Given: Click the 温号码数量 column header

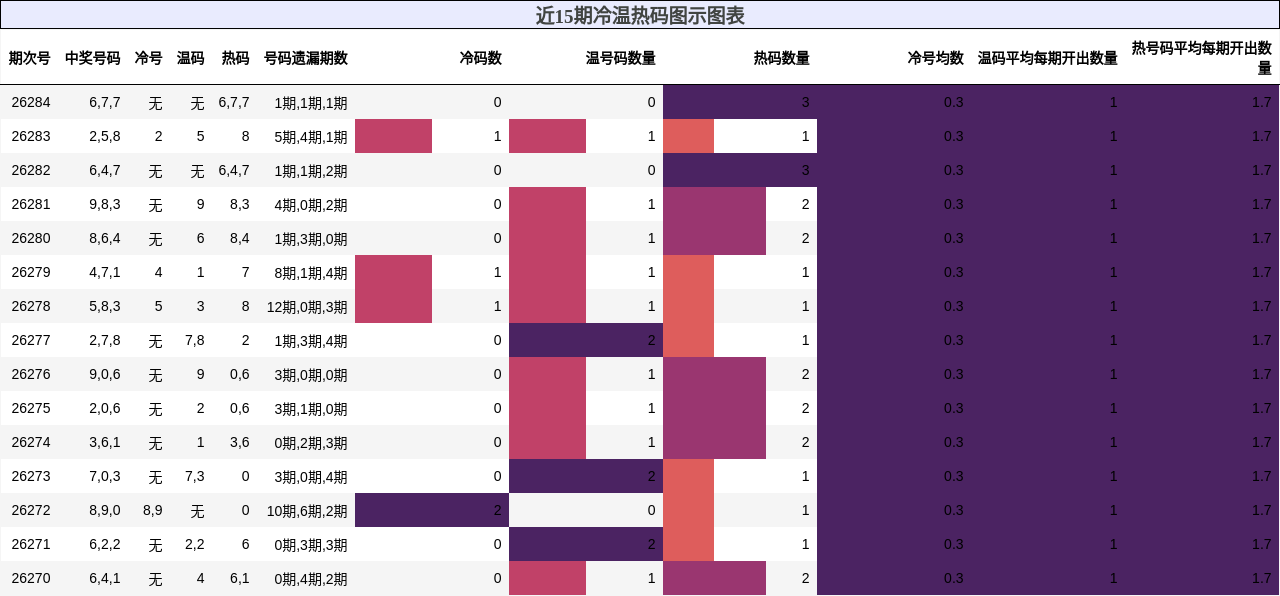Looking at the screenshot, I should click(x=621, y=58).
